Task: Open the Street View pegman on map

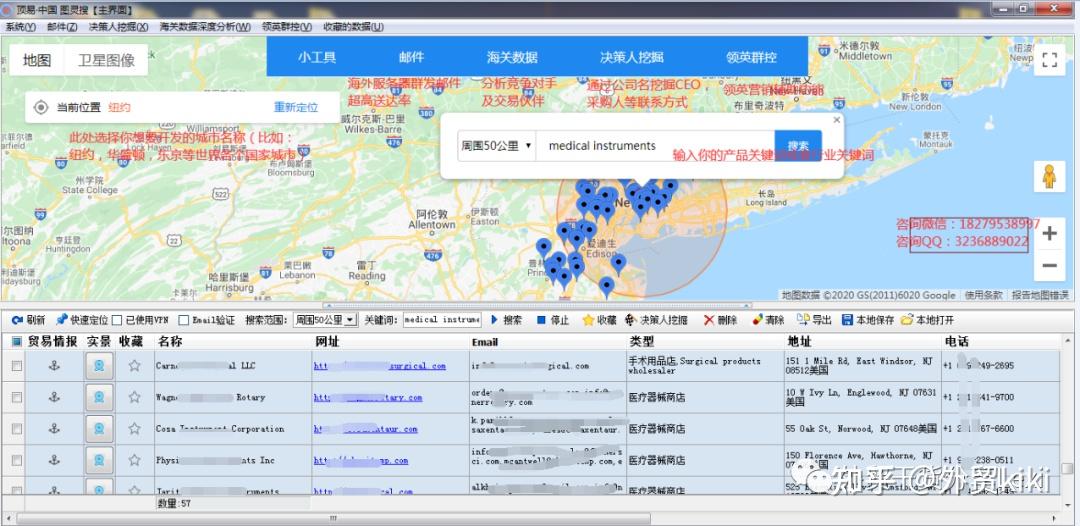Action: point(1049,177)
